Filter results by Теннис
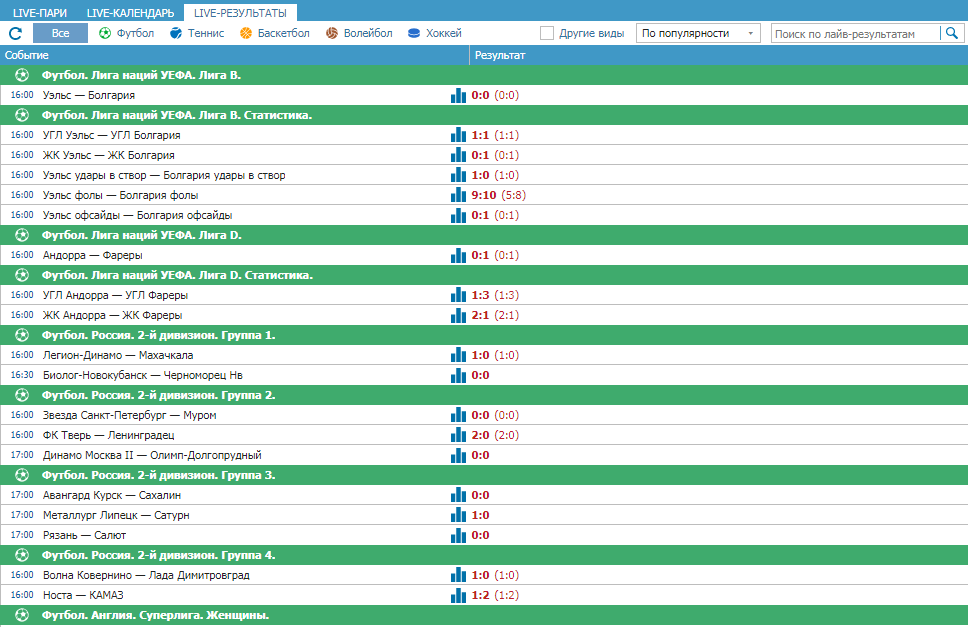Viewport: 968px width, 627px height. [197, 33]
